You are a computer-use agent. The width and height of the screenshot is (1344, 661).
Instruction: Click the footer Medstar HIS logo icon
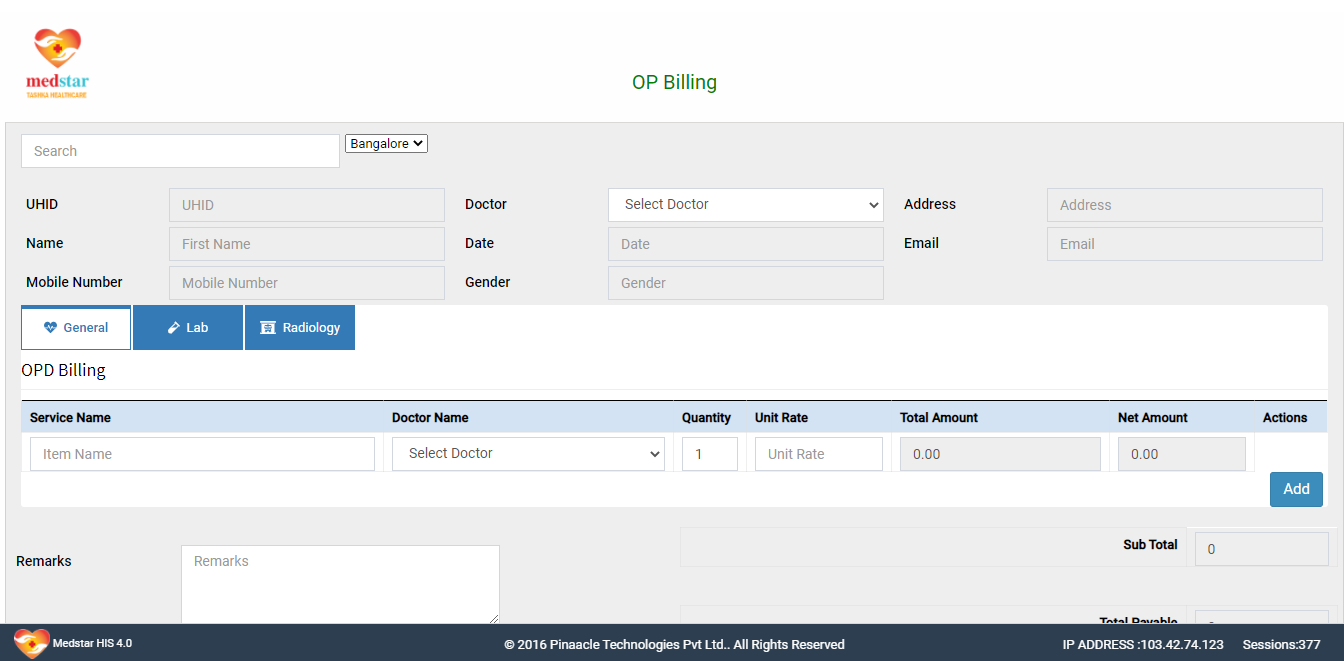click(x=31, y=643)
